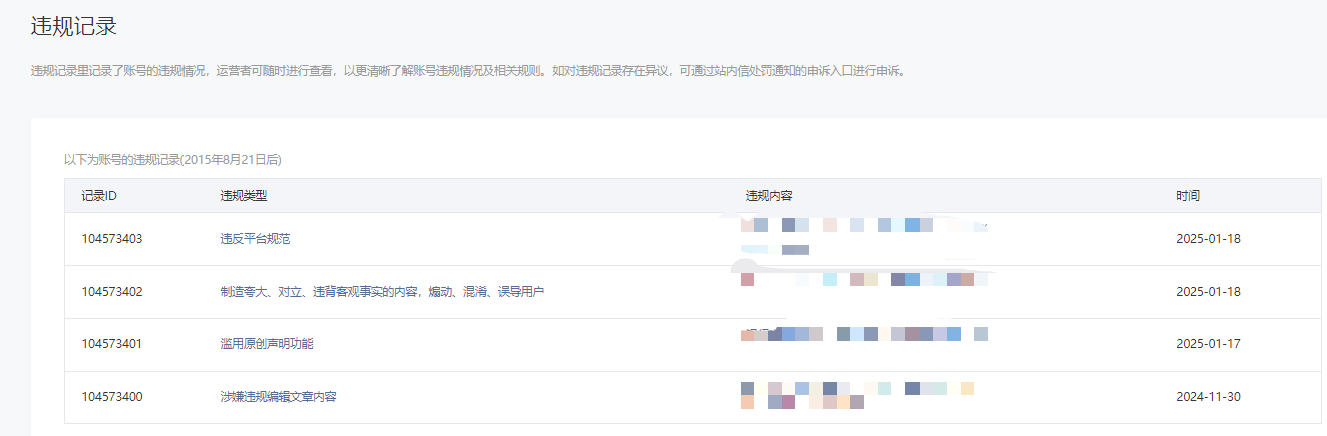The width and height of the screenshot is (1327, 436).
Task: Click the 2024-11-30 date cell
Action: coord(1208,397)
